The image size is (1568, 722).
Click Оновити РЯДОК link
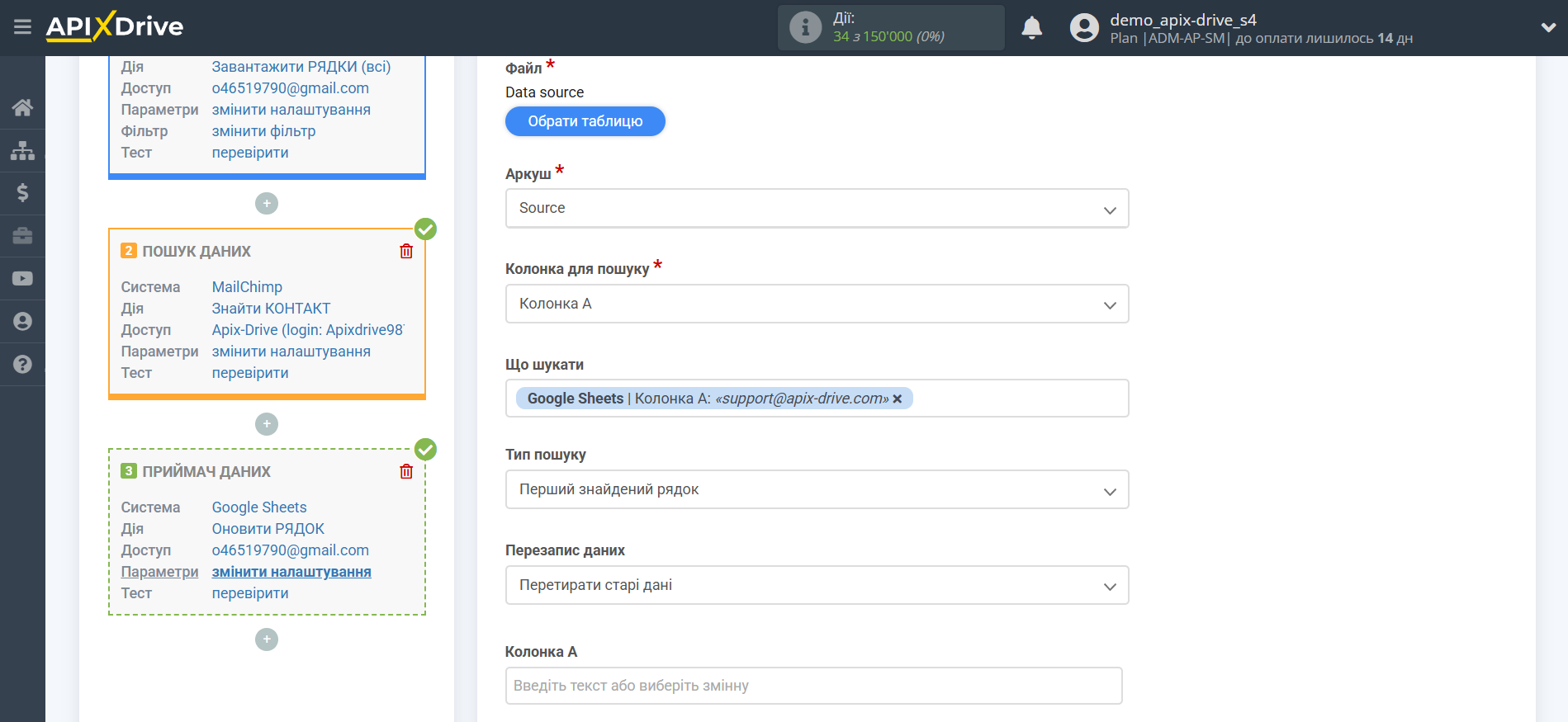coord(268,529)
